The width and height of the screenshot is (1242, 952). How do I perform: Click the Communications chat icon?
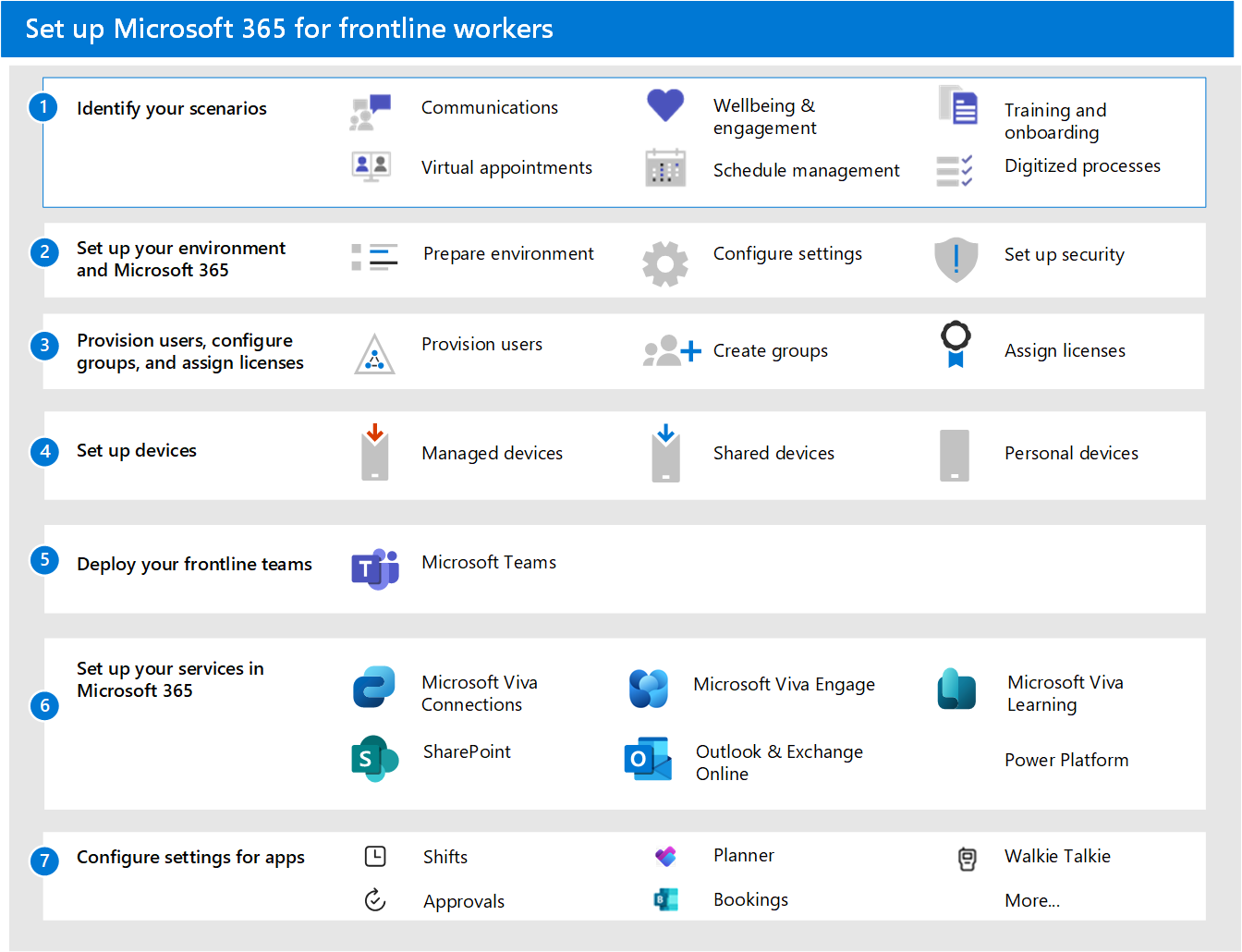(371, 112)
